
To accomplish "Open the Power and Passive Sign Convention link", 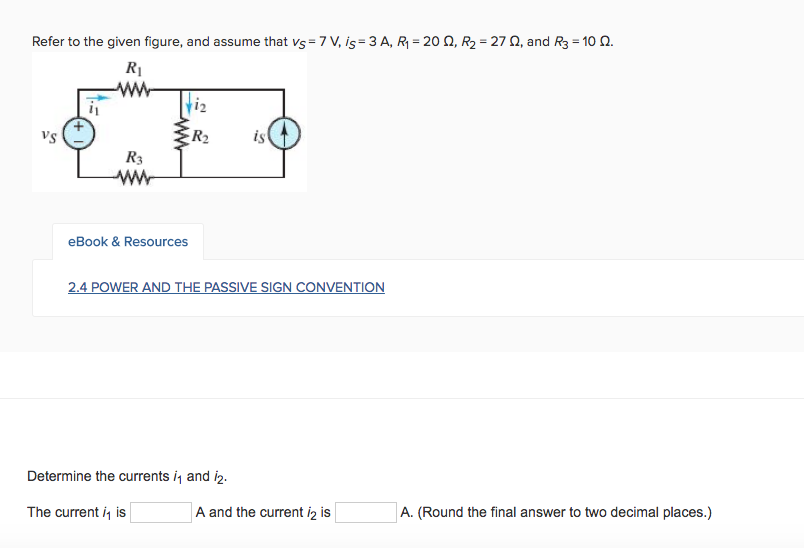I will point(226,287).
